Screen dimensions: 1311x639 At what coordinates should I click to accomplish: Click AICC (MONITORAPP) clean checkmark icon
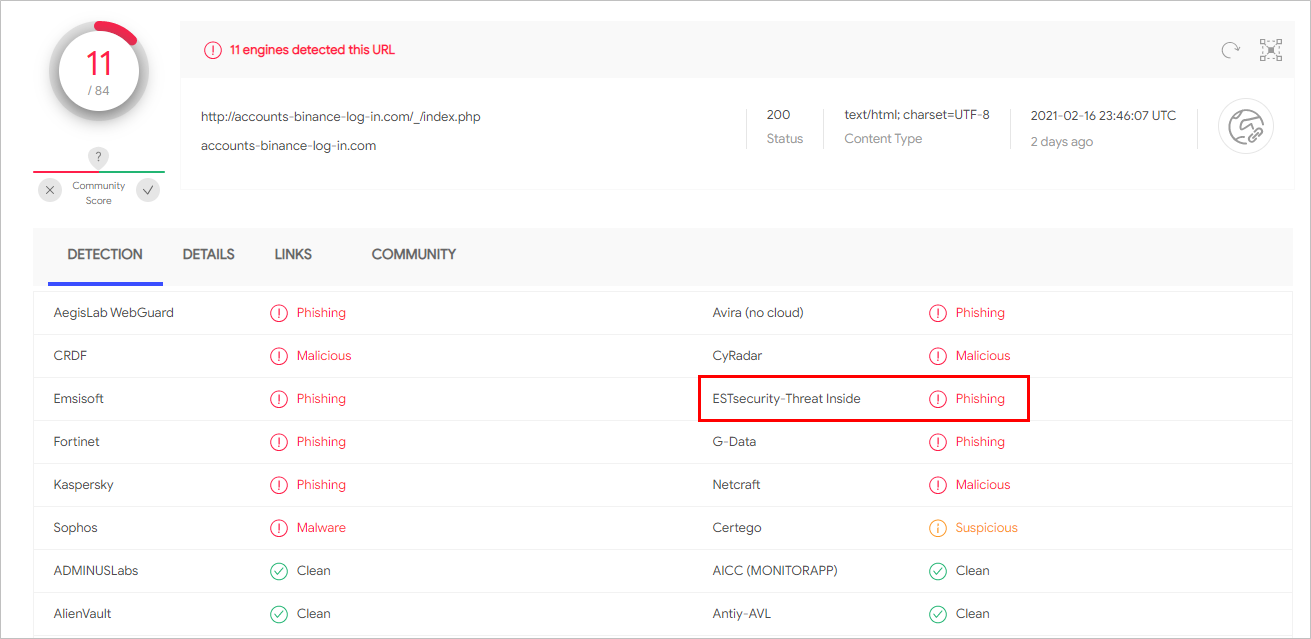pyautogui.click(x=938, y=571)
